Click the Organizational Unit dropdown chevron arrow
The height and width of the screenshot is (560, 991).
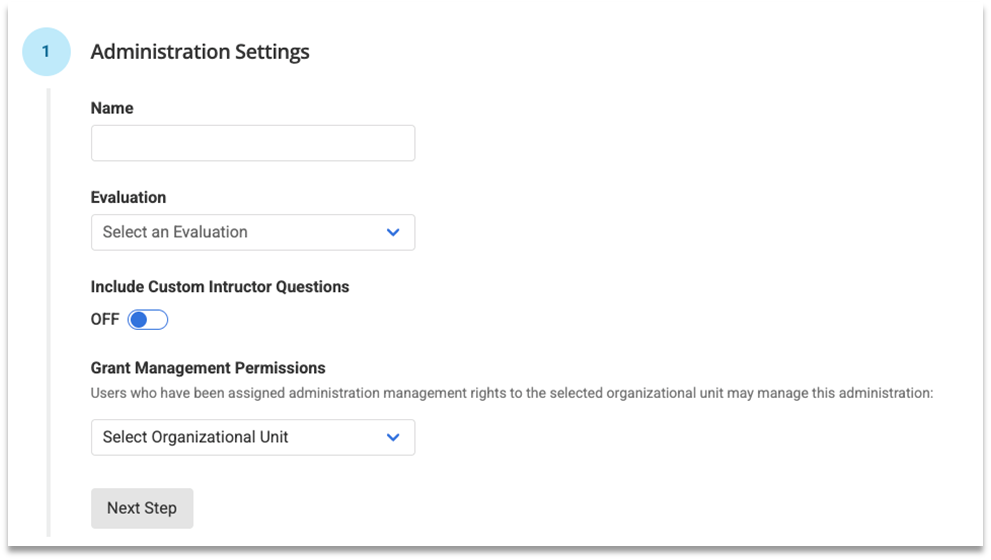click(x=393, y=437)
